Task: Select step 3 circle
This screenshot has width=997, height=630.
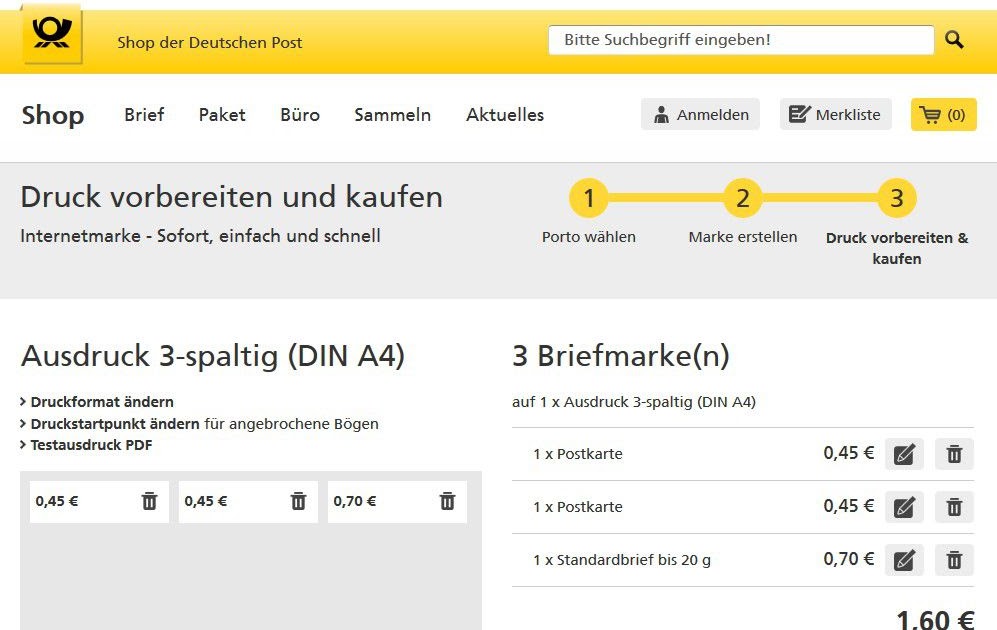Action: pyautogui.click(x=897, y=198)
